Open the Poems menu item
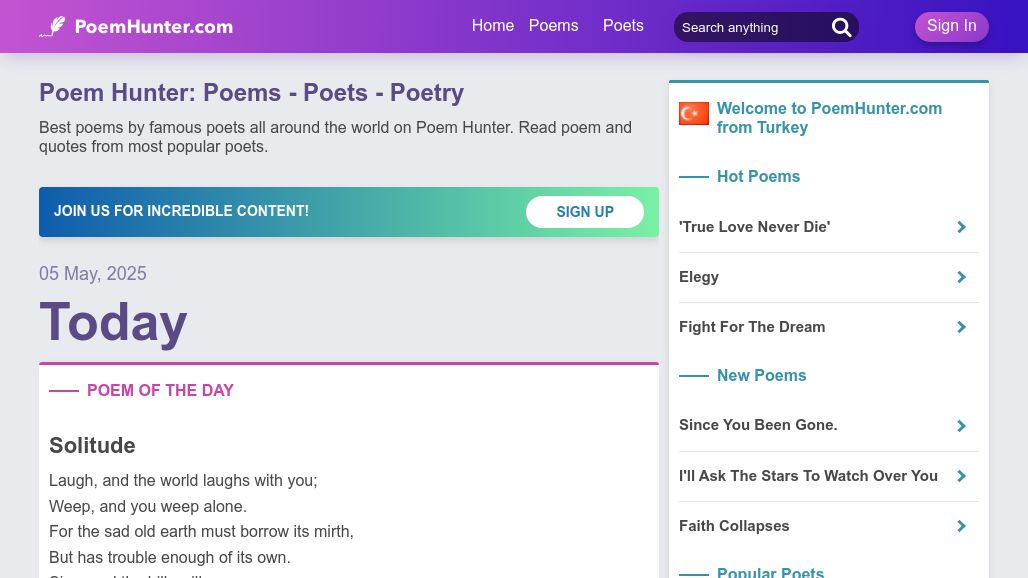This screenshot has width=1028, height=578. [x=554, y=26]
